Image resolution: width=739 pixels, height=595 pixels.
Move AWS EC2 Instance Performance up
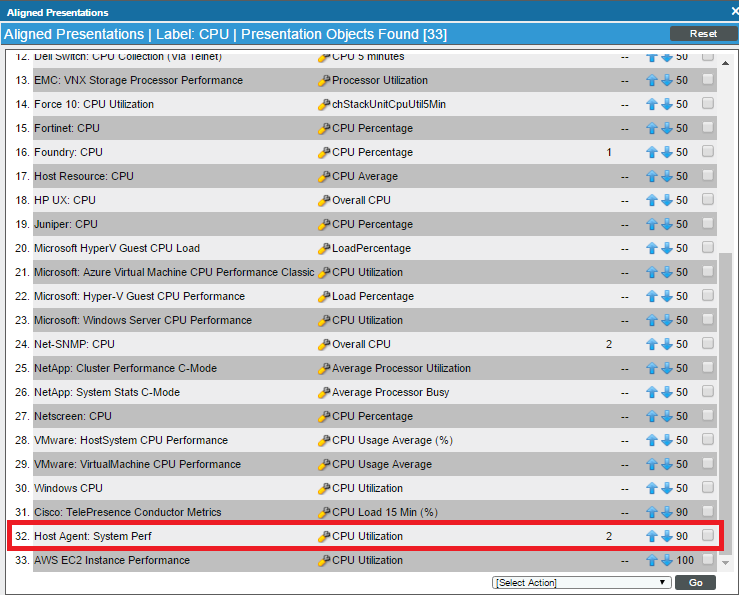[651, 560]
